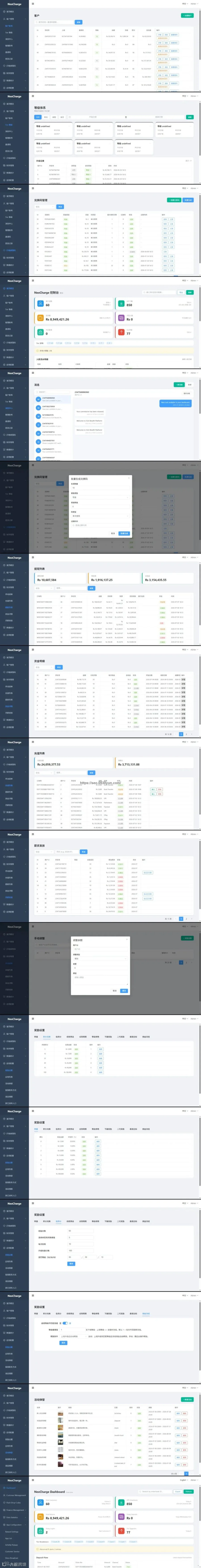Click green add button at top right of 客户 page

188,15
